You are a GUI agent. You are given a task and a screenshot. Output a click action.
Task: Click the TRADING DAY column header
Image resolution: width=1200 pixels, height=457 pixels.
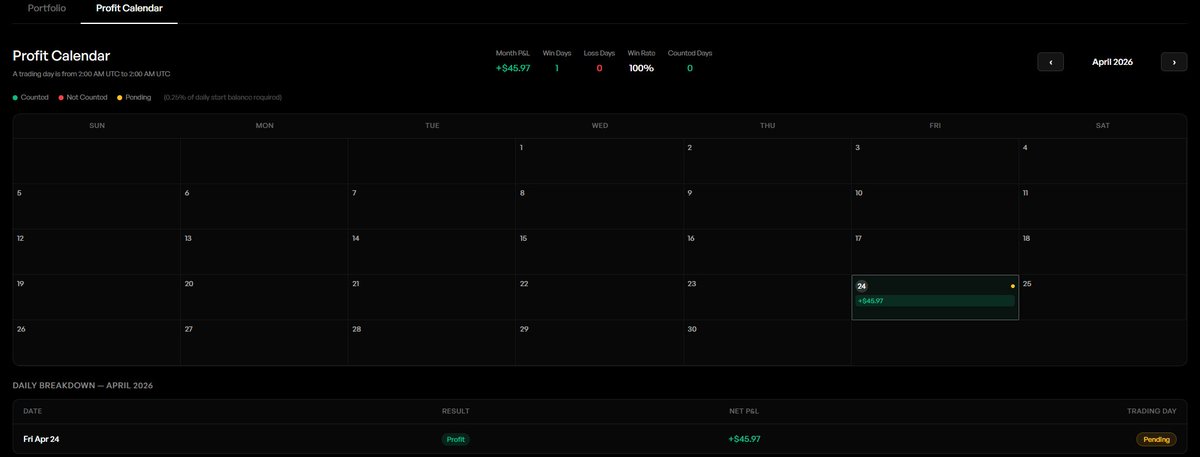[1152, 411]
